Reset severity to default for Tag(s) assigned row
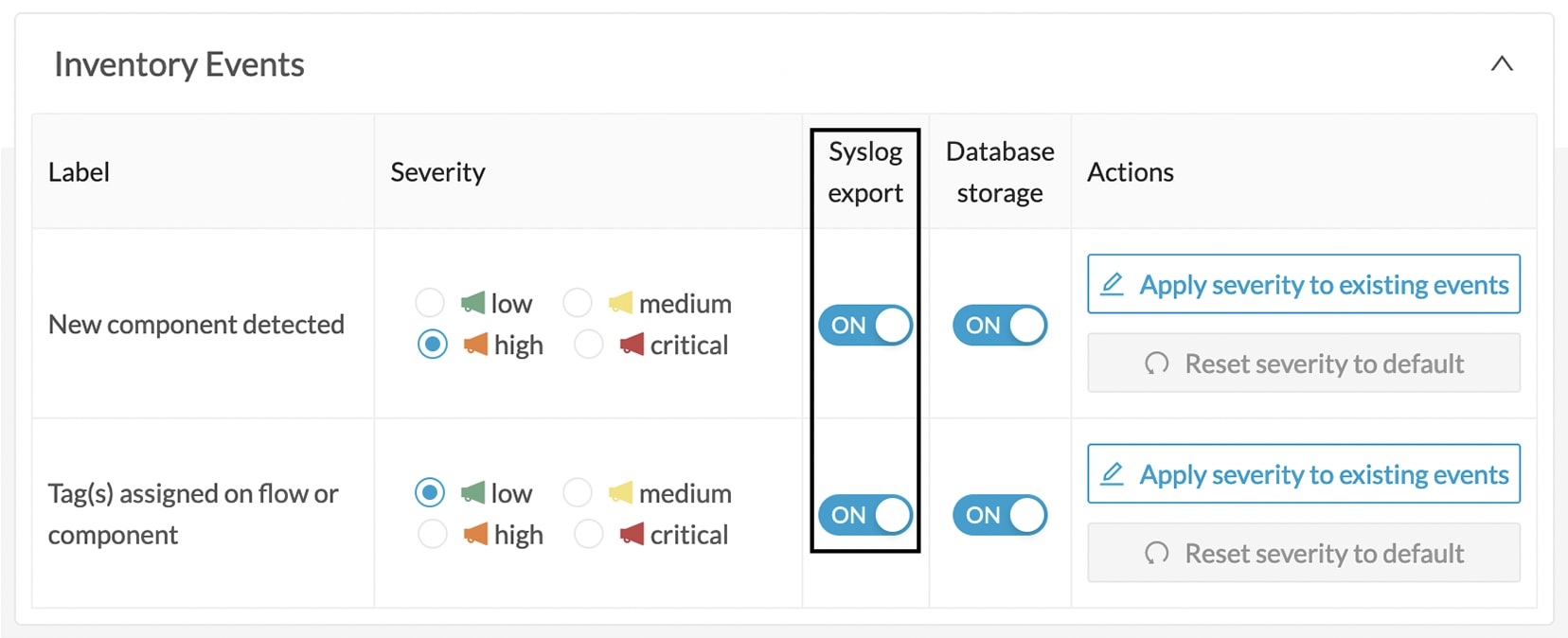 pyautogui.click(x=1304, y=553)
